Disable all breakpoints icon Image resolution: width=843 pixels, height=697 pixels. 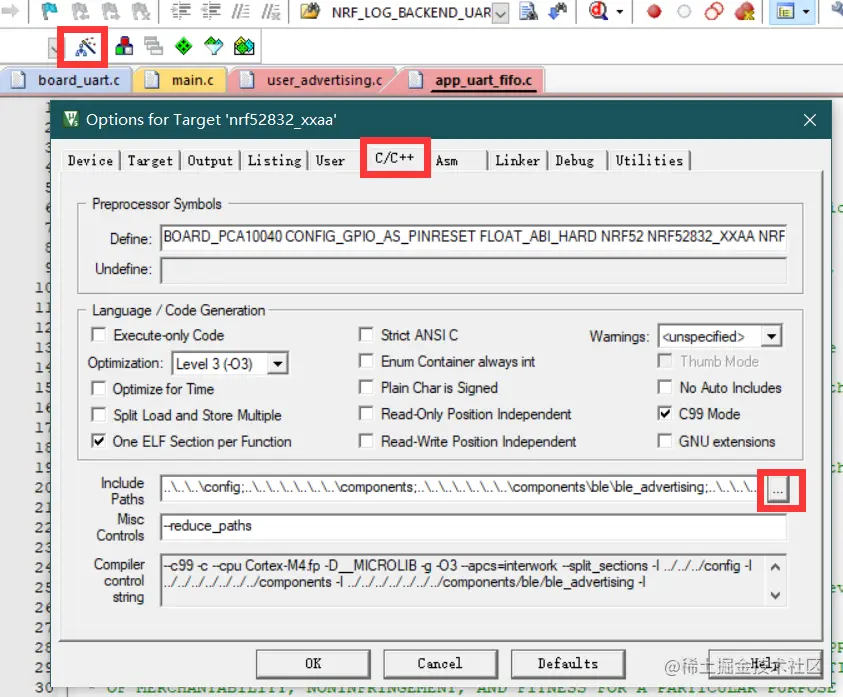click(714, 11)
